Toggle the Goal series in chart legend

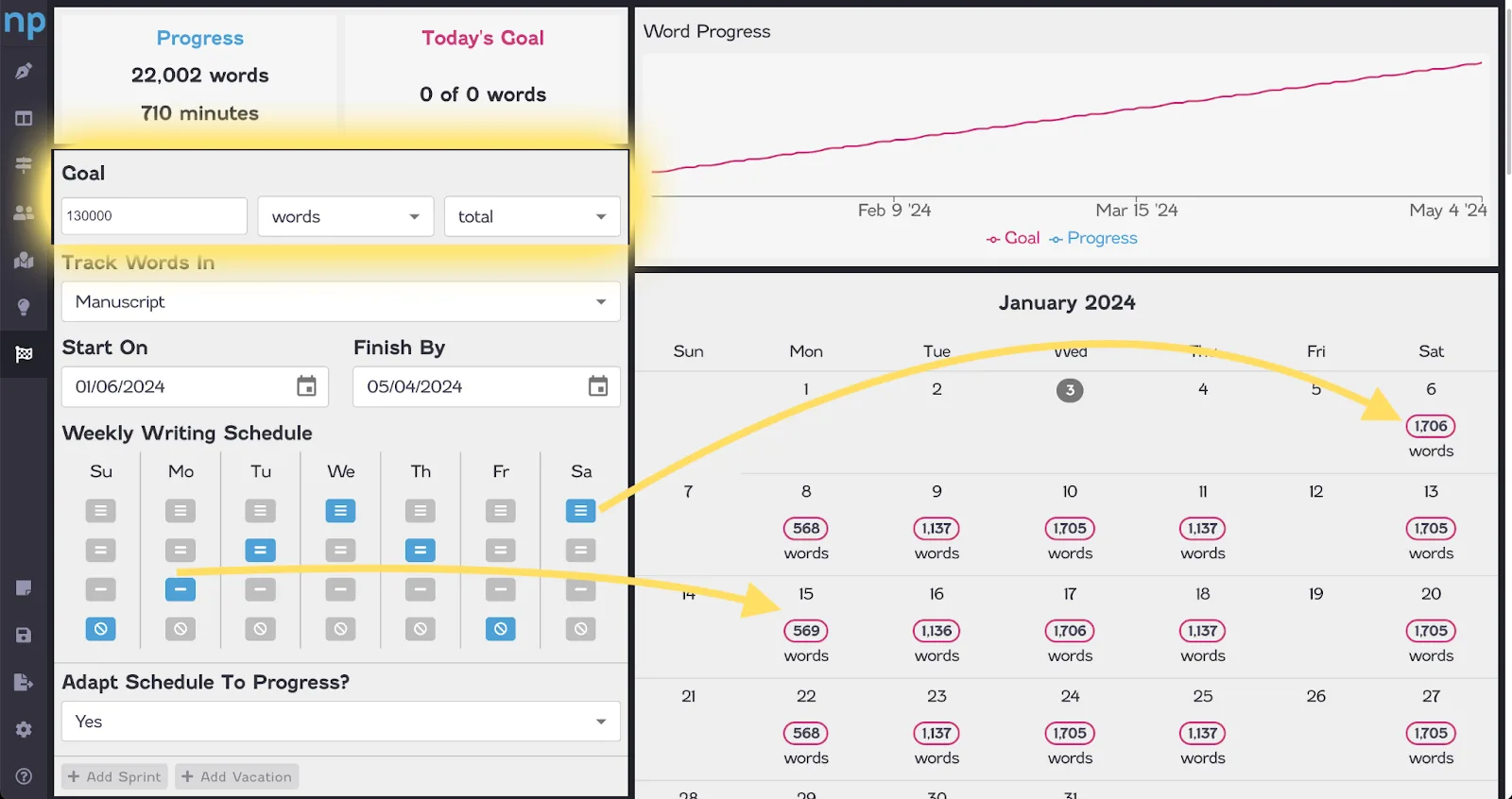[x=1012, y=238]
